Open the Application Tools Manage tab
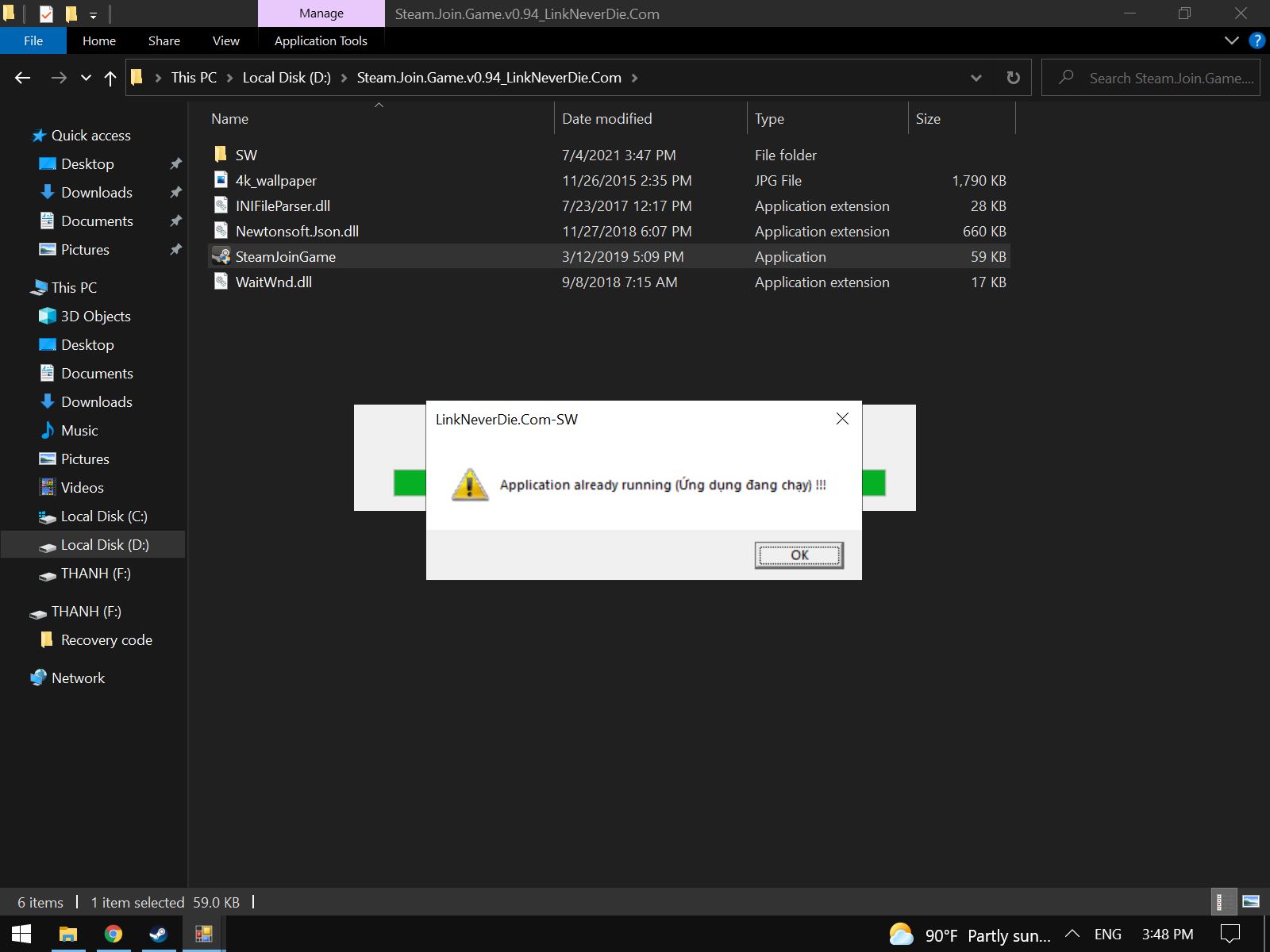Viewport: 1270px width, 952px height. [x=321, y=40]
